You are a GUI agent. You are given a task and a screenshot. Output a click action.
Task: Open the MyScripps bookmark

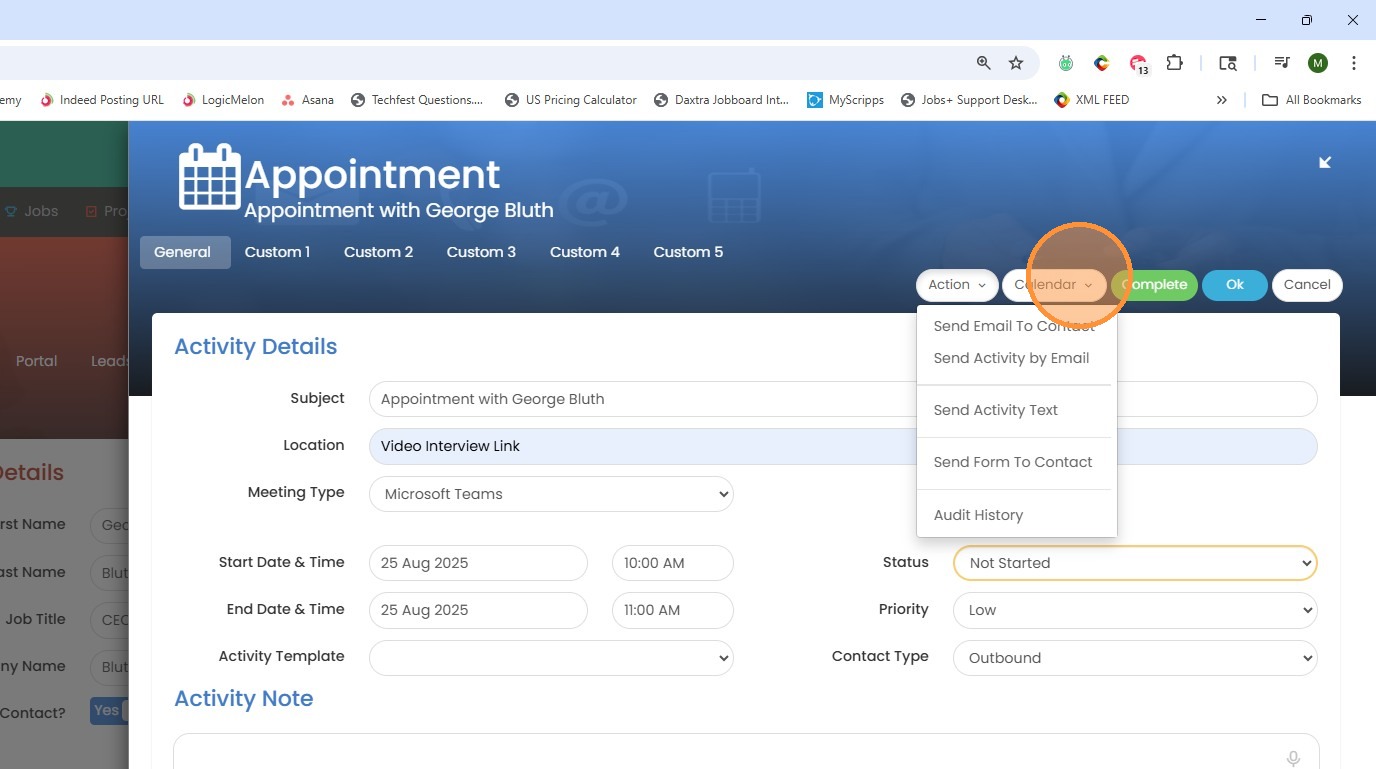pos(845,100)
